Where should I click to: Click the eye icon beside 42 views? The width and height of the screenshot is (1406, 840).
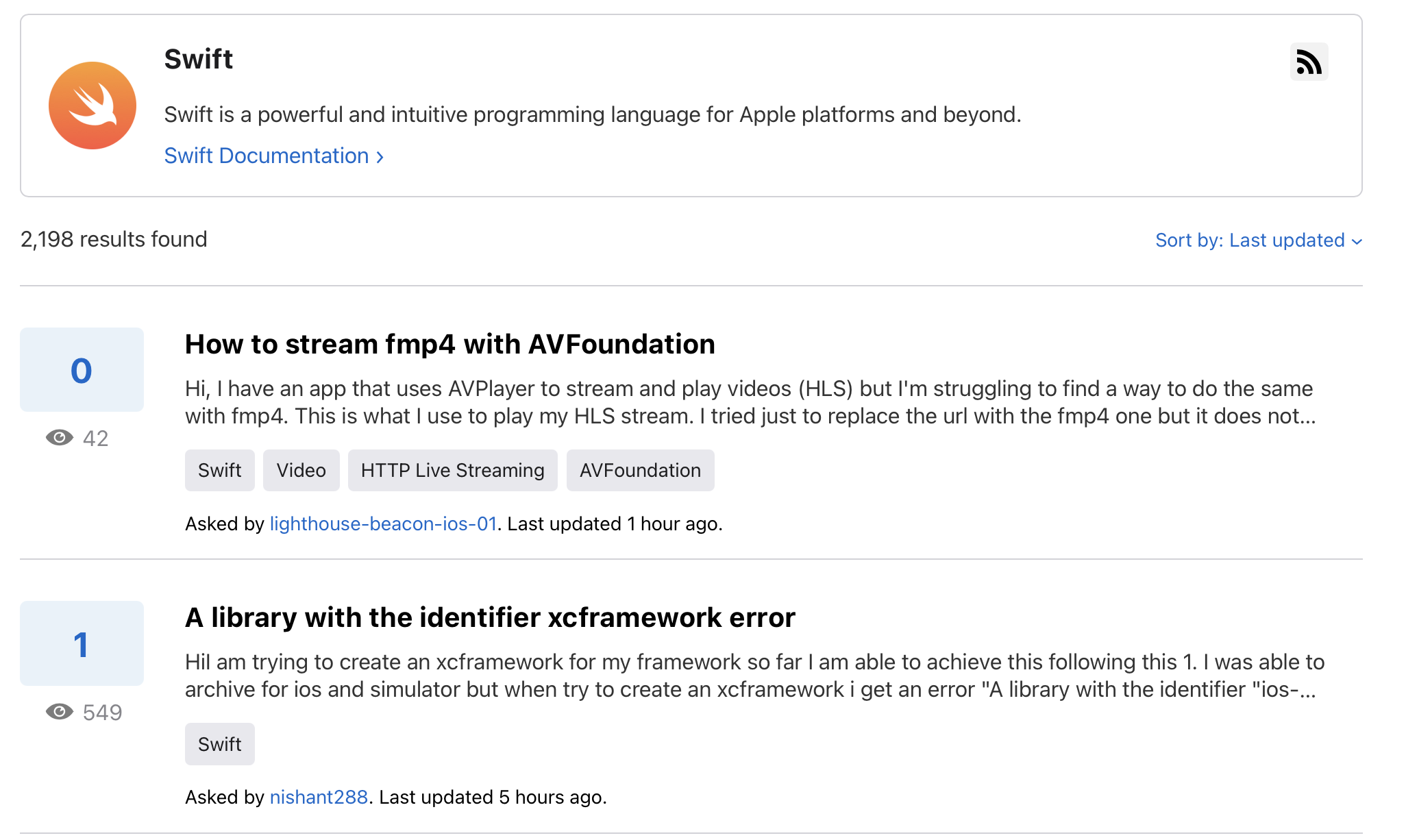click(60, 438)
